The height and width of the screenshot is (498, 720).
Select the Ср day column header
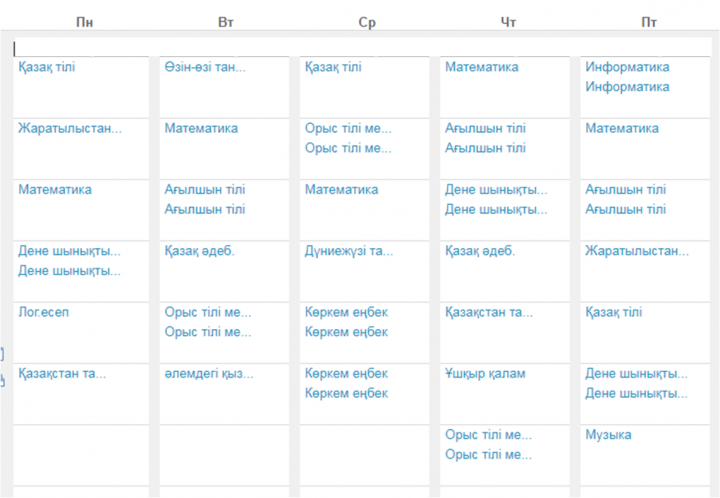click(367, 22)
